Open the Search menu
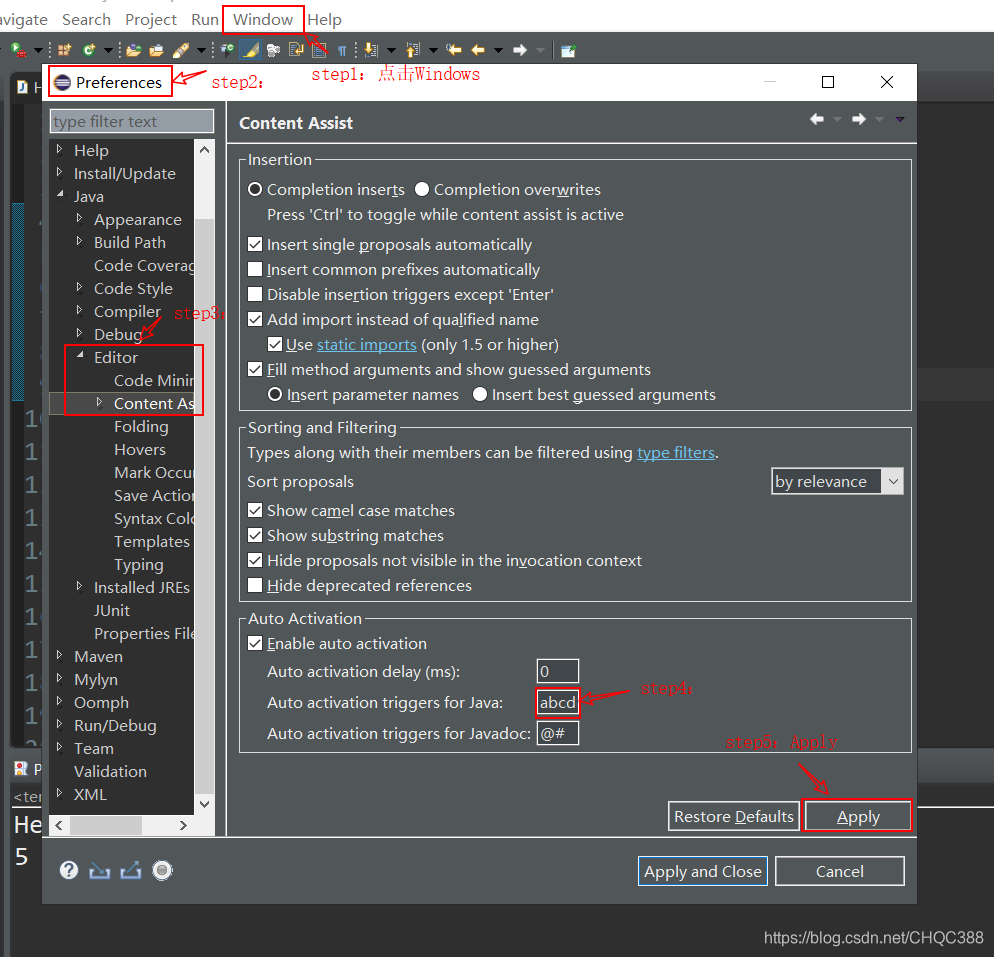This screenshot has width=994, height=957. pyautogui.click(x=86, y=20)
